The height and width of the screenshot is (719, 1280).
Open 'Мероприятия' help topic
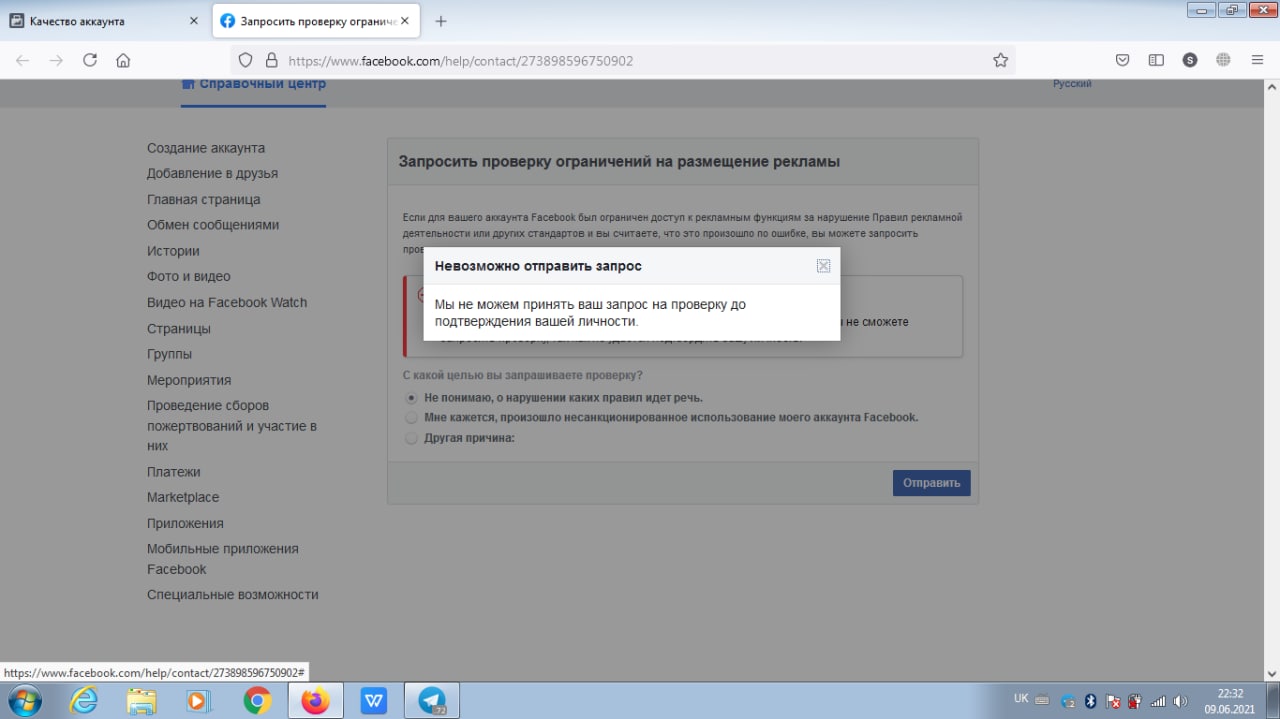(x=189, y=380)
